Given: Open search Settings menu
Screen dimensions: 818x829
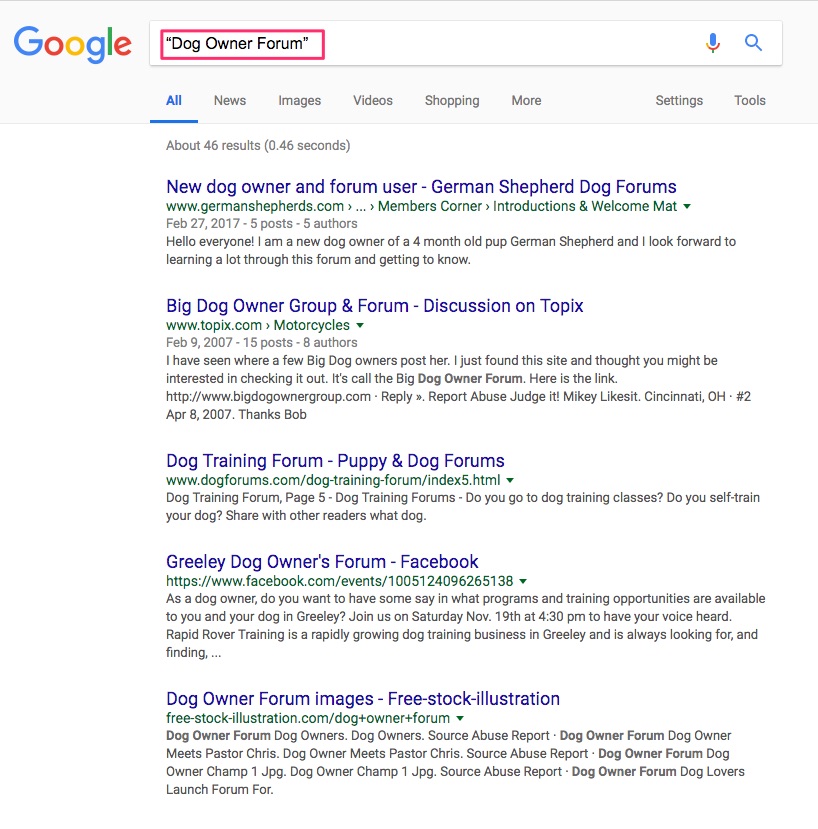Looking at the screenshot, I should coord(679,100).
